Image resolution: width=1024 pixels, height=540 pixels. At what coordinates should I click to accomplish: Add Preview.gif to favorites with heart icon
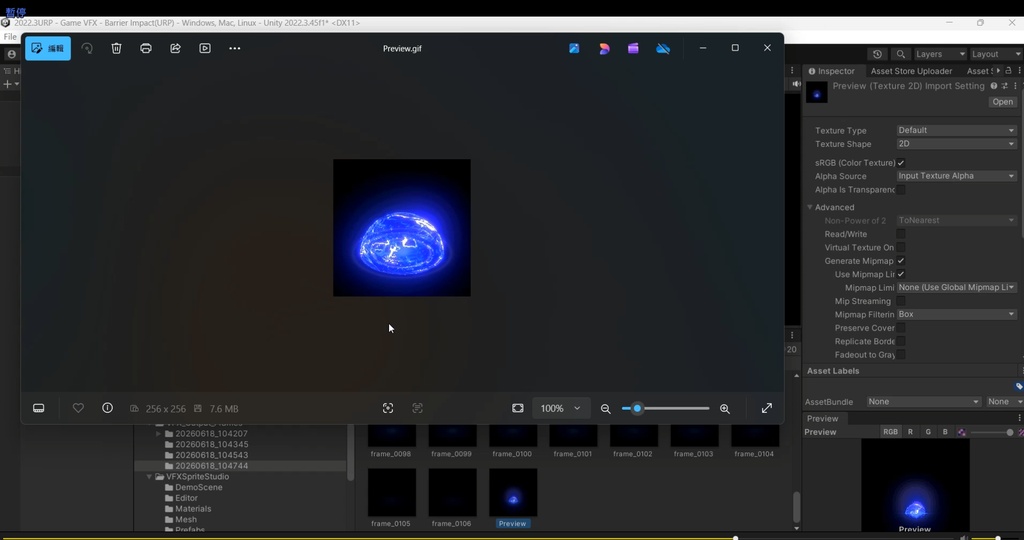click(x=78, y=408)
